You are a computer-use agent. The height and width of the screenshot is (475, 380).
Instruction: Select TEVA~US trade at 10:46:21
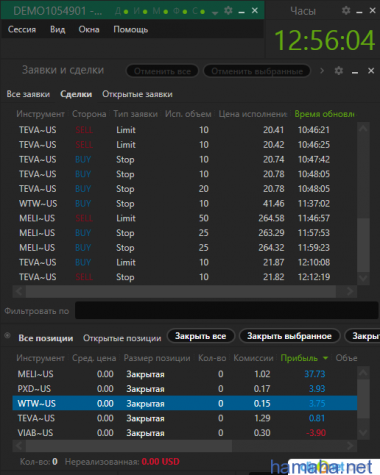(x=185, y=130)
